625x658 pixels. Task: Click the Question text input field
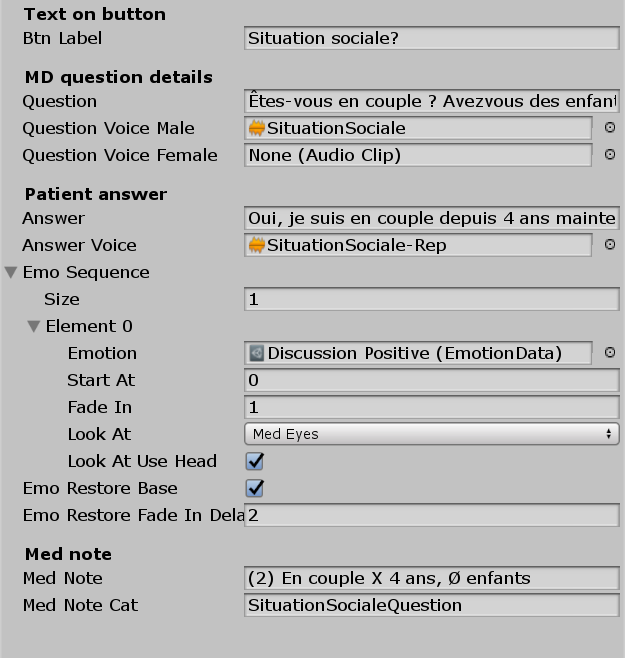coord(431,101)
